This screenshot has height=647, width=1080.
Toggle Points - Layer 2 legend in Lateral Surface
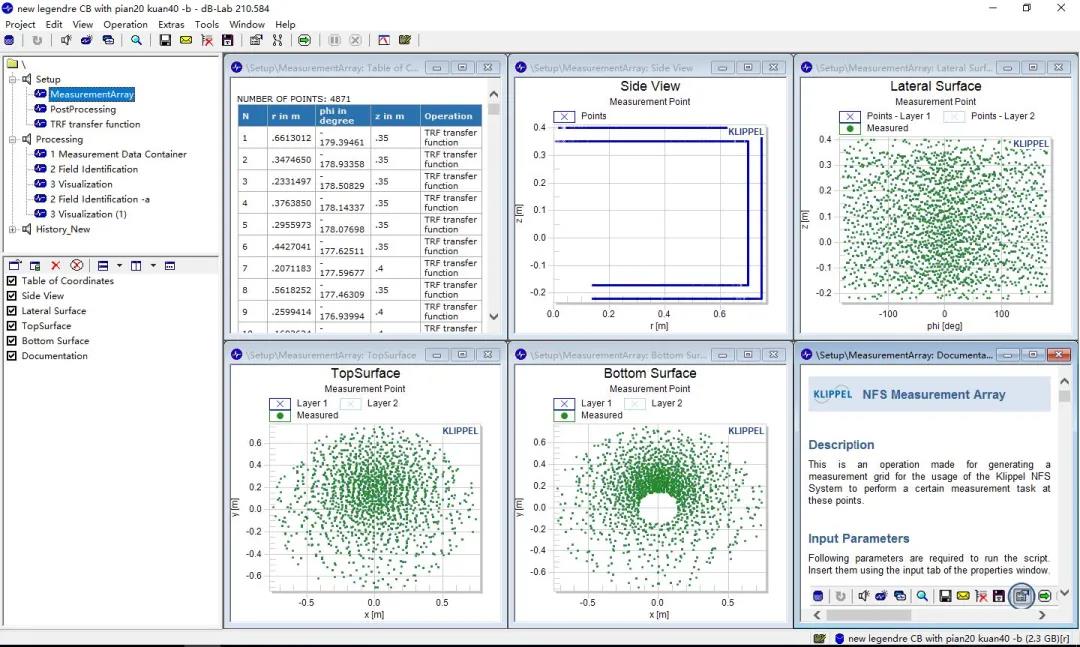pos(954,116)
